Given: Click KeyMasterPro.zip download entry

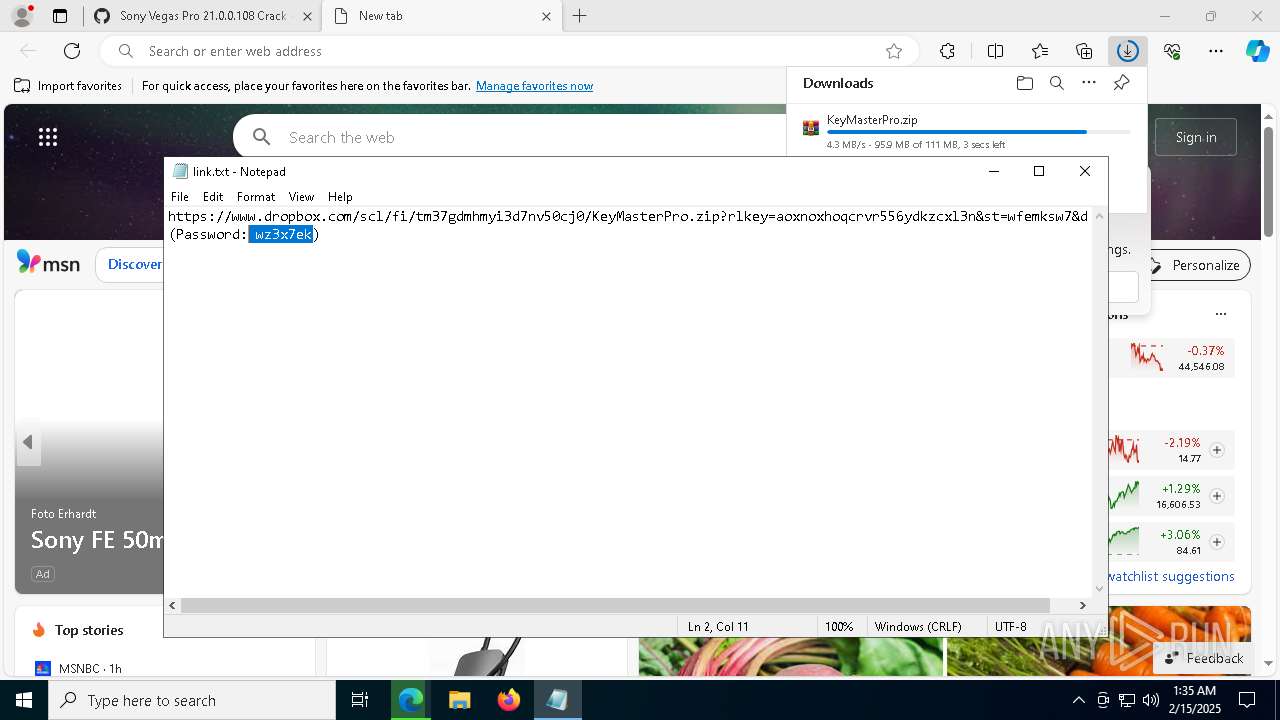Looking at the screenshot, I should click(966, 131).
